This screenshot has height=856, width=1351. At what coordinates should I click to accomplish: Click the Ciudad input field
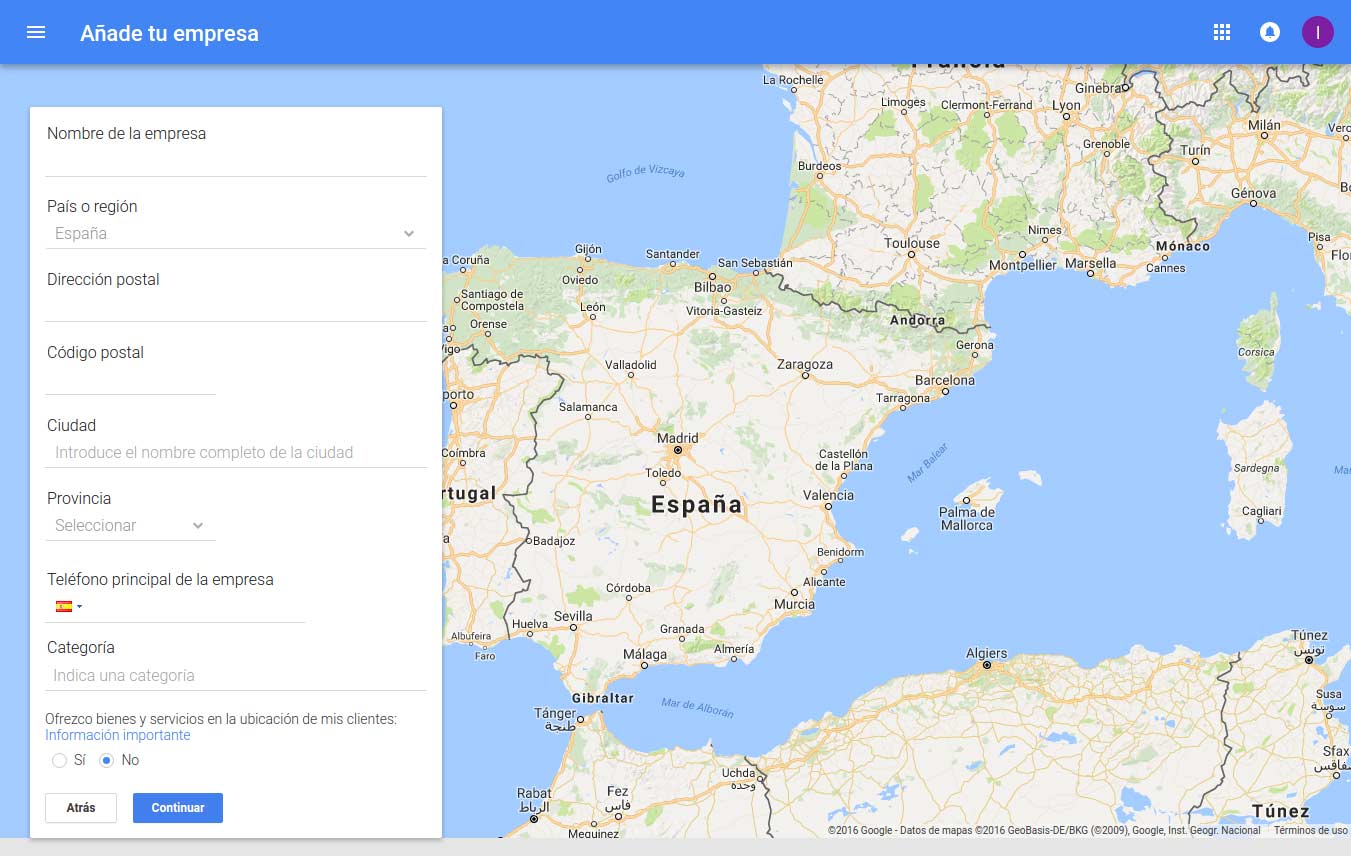coord(235,452)
